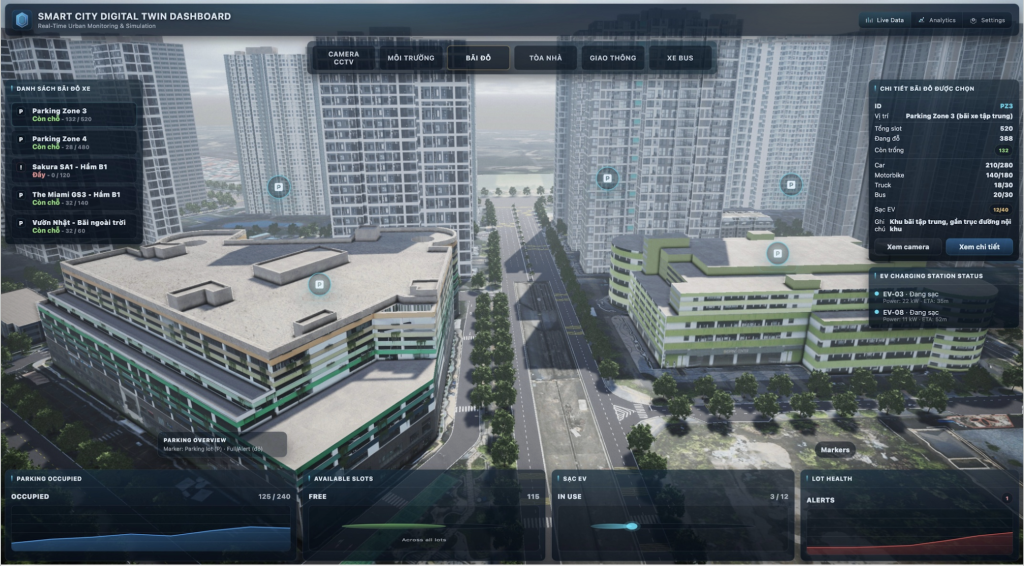Image resolution: width=1024 pixels, height=566 pixels.
Task: Open the Xe Bus tab
Action: click(x=679, y=58)
